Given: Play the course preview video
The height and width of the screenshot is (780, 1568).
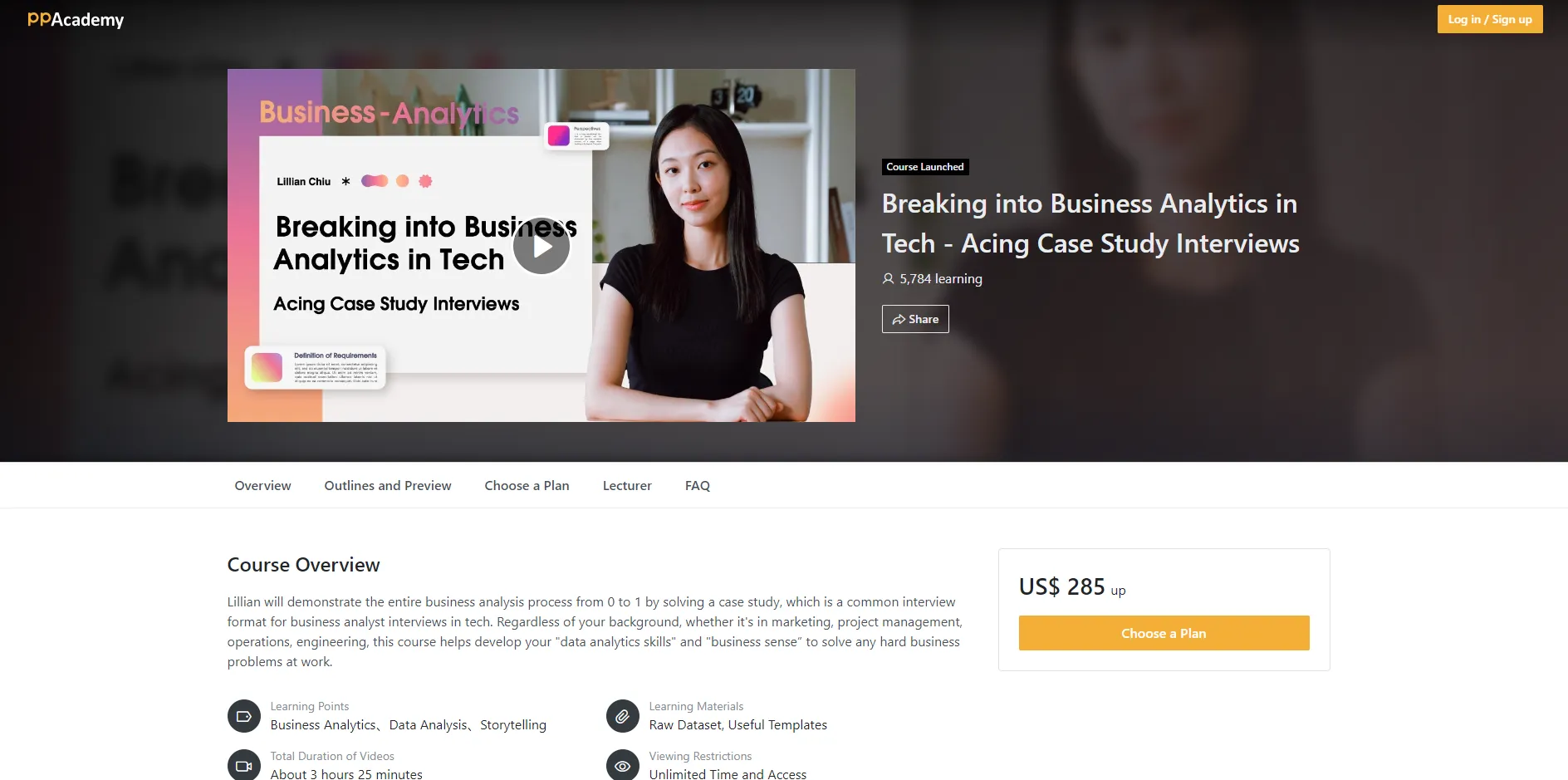Looking at the screenshot, I should pyautogui.click(x=541, y=246).
